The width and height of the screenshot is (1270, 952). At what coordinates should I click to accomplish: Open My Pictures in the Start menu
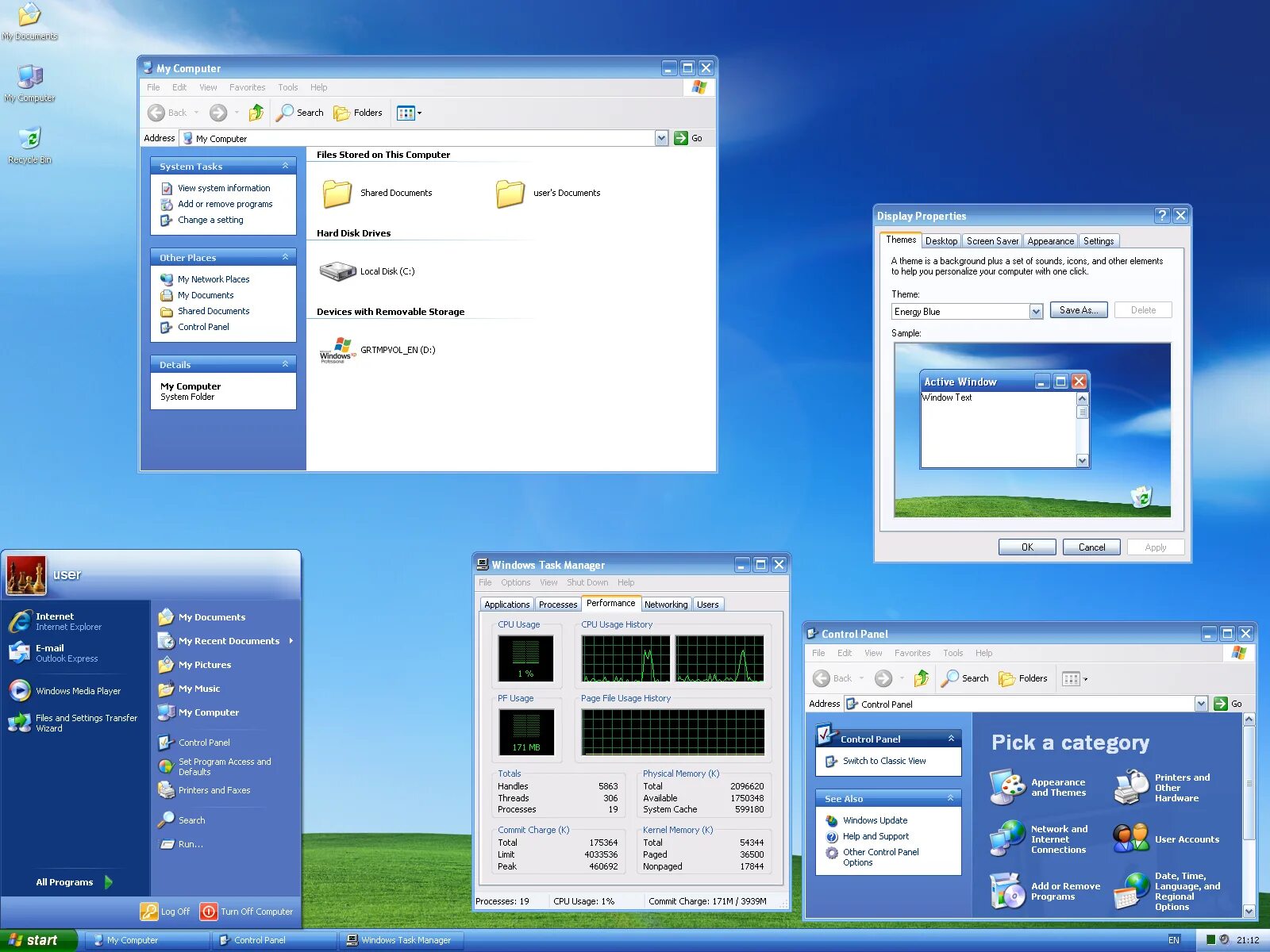pyautogui.click(x=194, y=665)
